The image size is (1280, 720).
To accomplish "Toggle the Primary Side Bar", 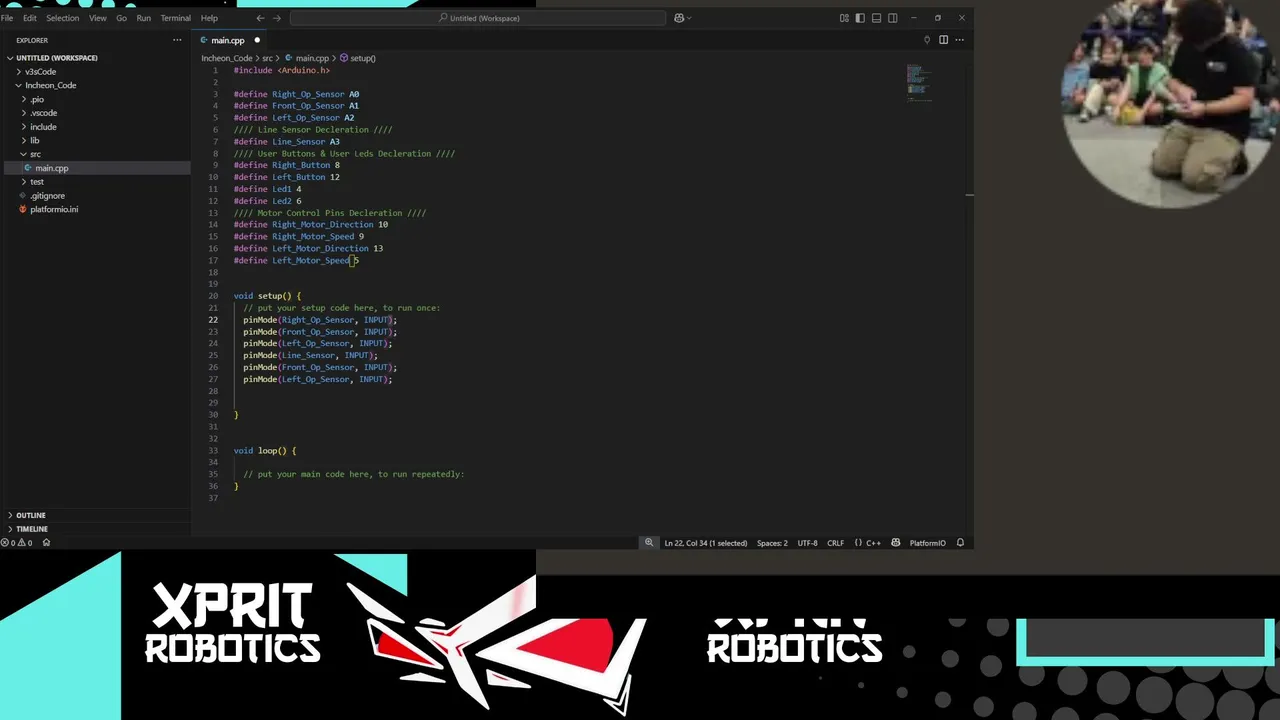I will point(860,18).
